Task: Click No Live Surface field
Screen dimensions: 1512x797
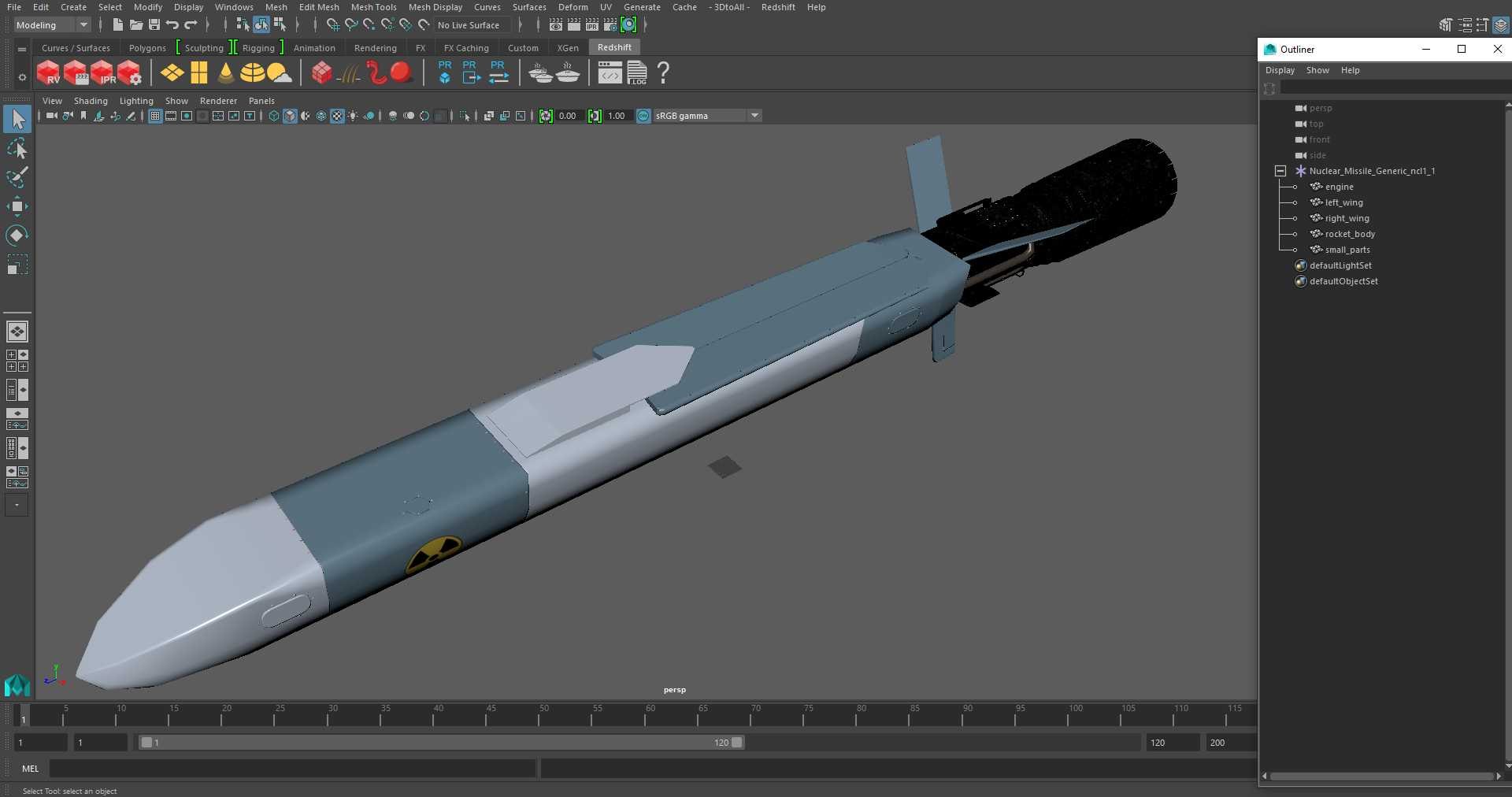Action: pyautogui.click(x=472, y=25)
